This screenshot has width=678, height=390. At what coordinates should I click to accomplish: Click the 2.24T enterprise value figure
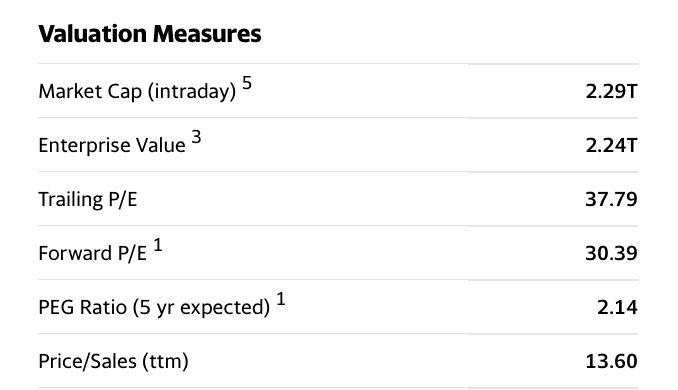click(611, 145)
